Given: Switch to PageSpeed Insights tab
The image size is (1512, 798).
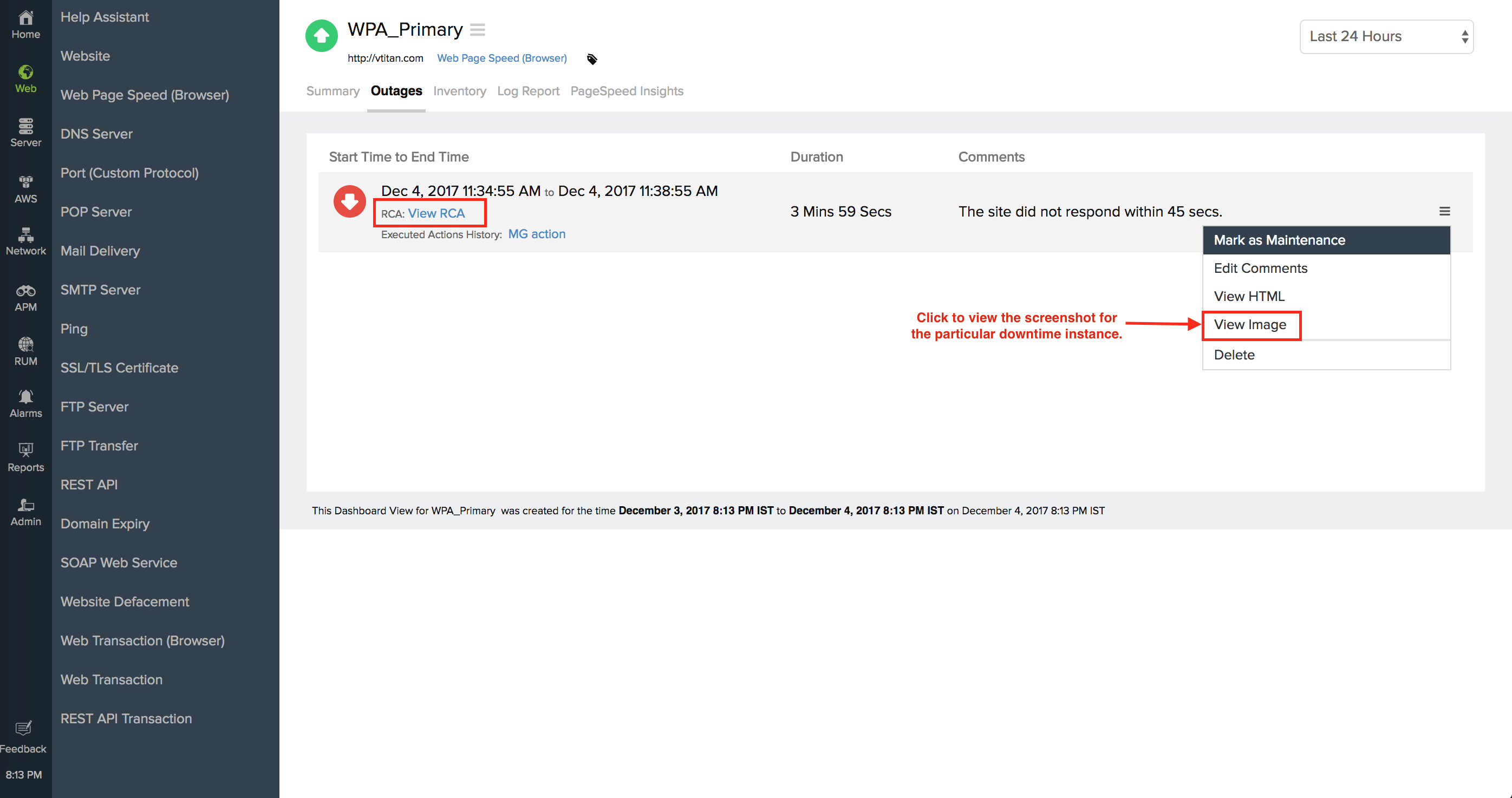Looking at the screenshot, I should [x=626, y=91].
